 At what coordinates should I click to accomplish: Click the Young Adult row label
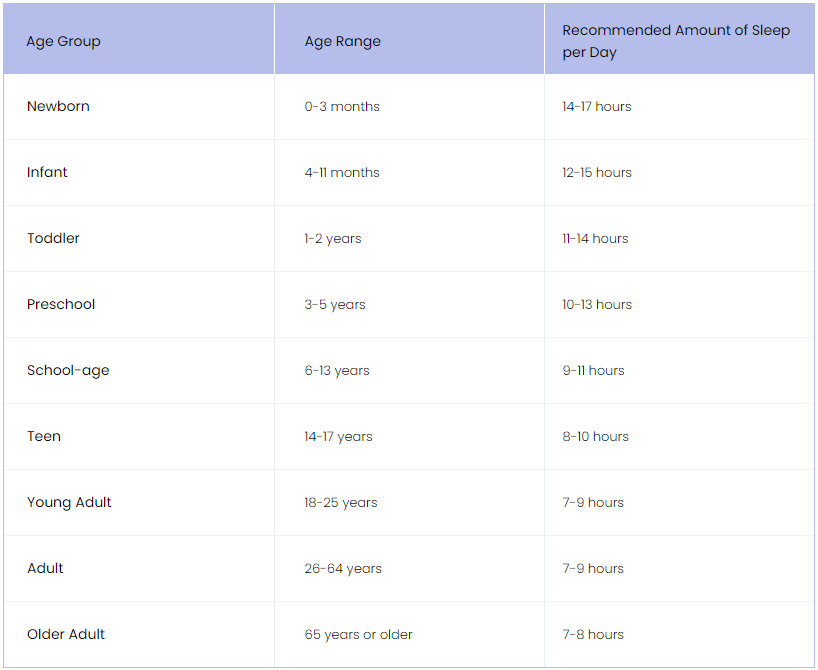69,503
